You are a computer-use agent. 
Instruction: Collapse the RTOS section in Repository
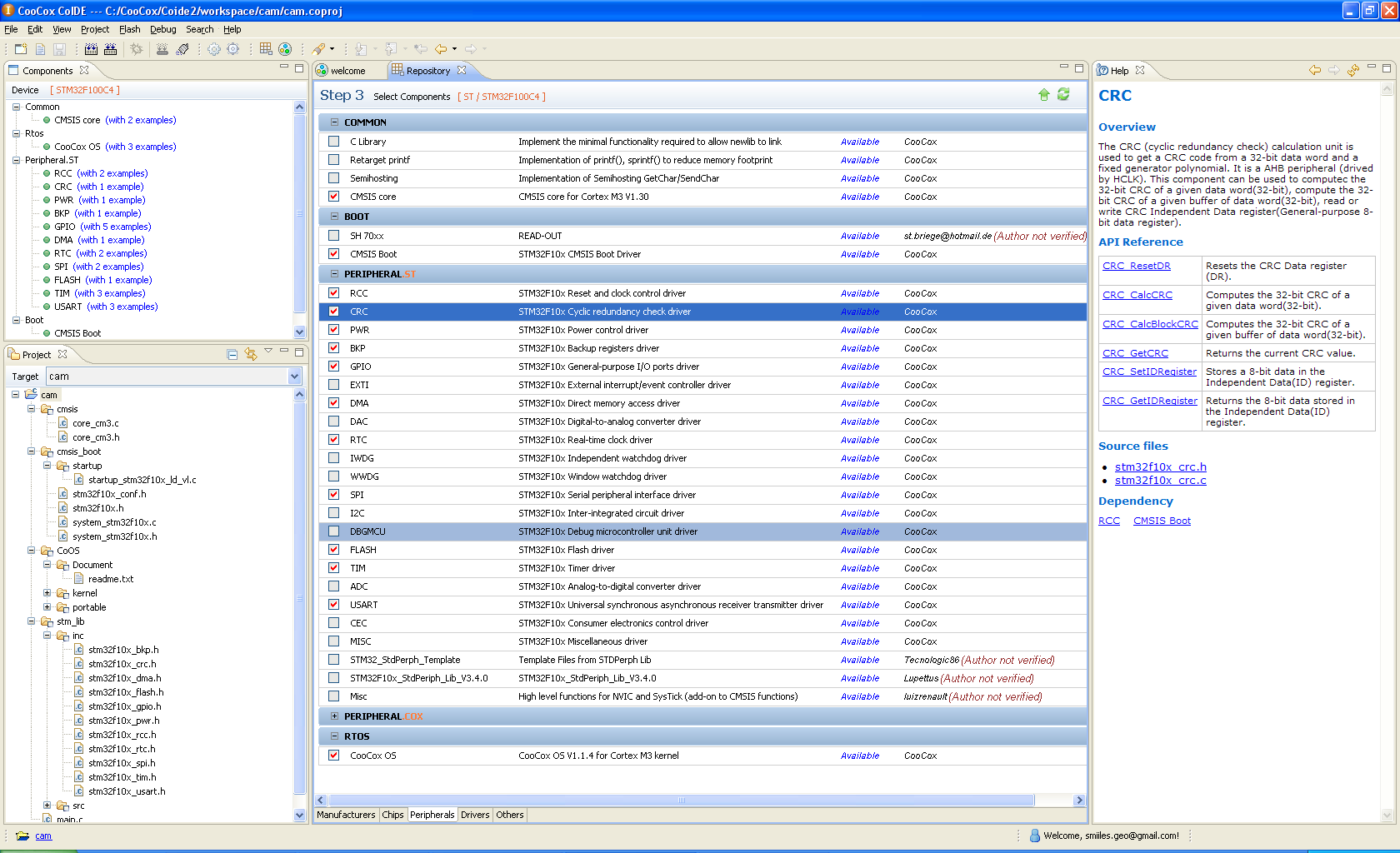click(334, 736)
